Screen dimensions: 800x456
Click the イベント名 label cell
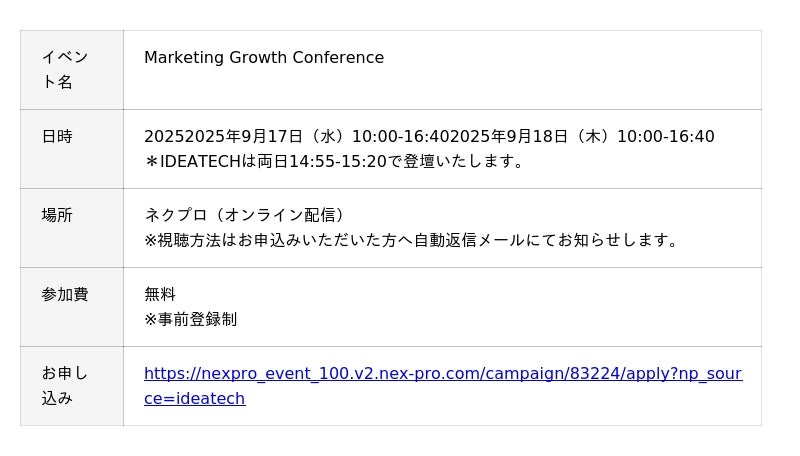[72, 70]
